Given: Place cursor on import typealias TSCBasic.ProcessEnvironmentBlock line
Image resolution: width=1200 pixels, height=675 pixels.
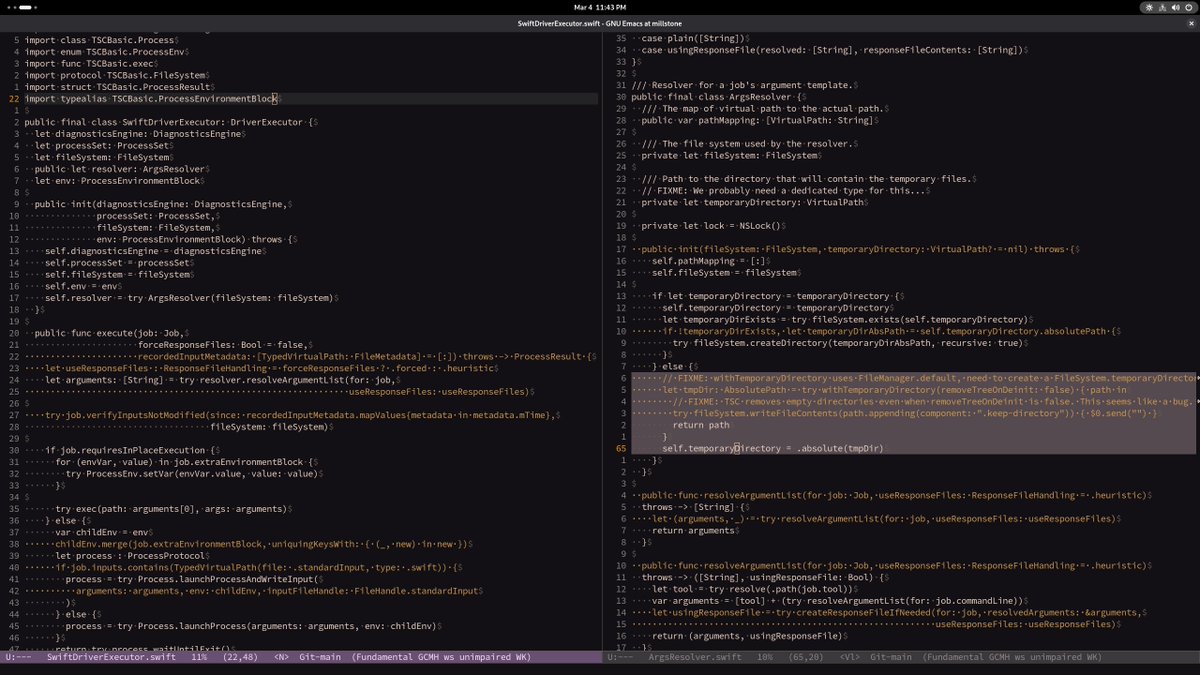Looking at the screenshot, I should [153, 99].
